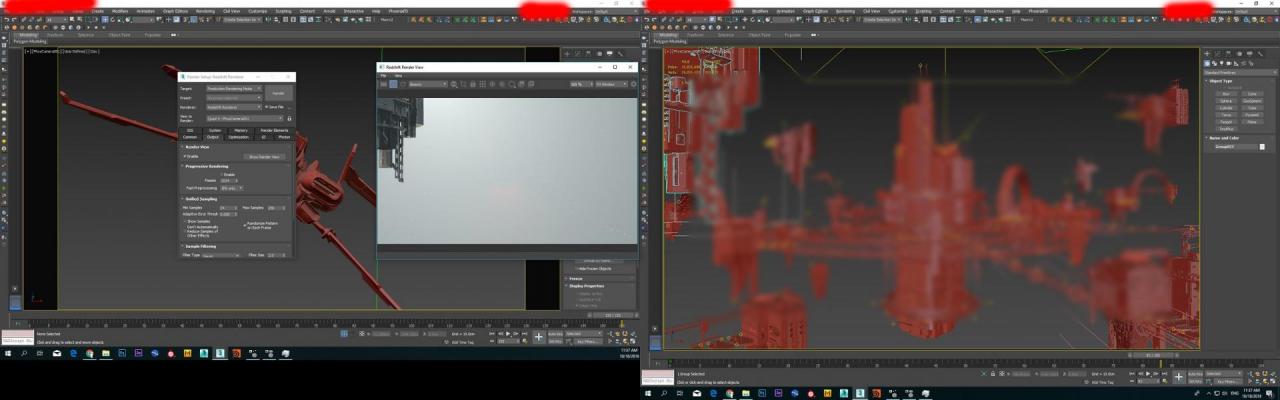The image size is (1280, 400).
Task: Open Beauty AOV dropdown in Redshift Render View
Action: pyautogui.click(x=428, y=84)
